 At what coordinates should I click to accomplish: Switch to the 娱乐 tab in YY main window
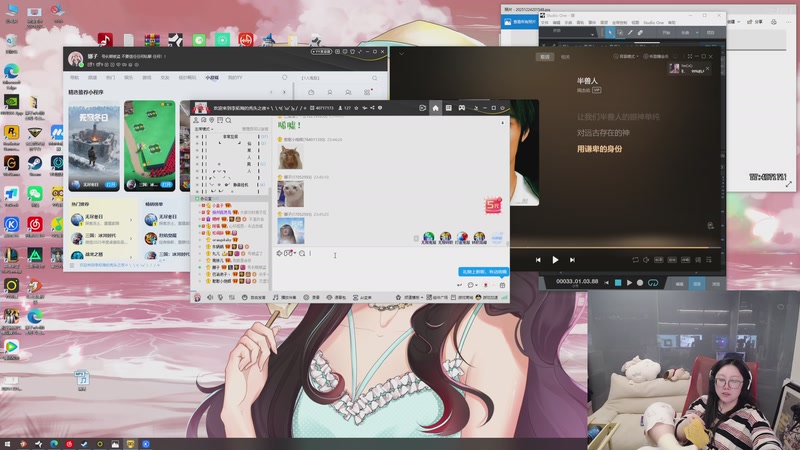[129, 78]
